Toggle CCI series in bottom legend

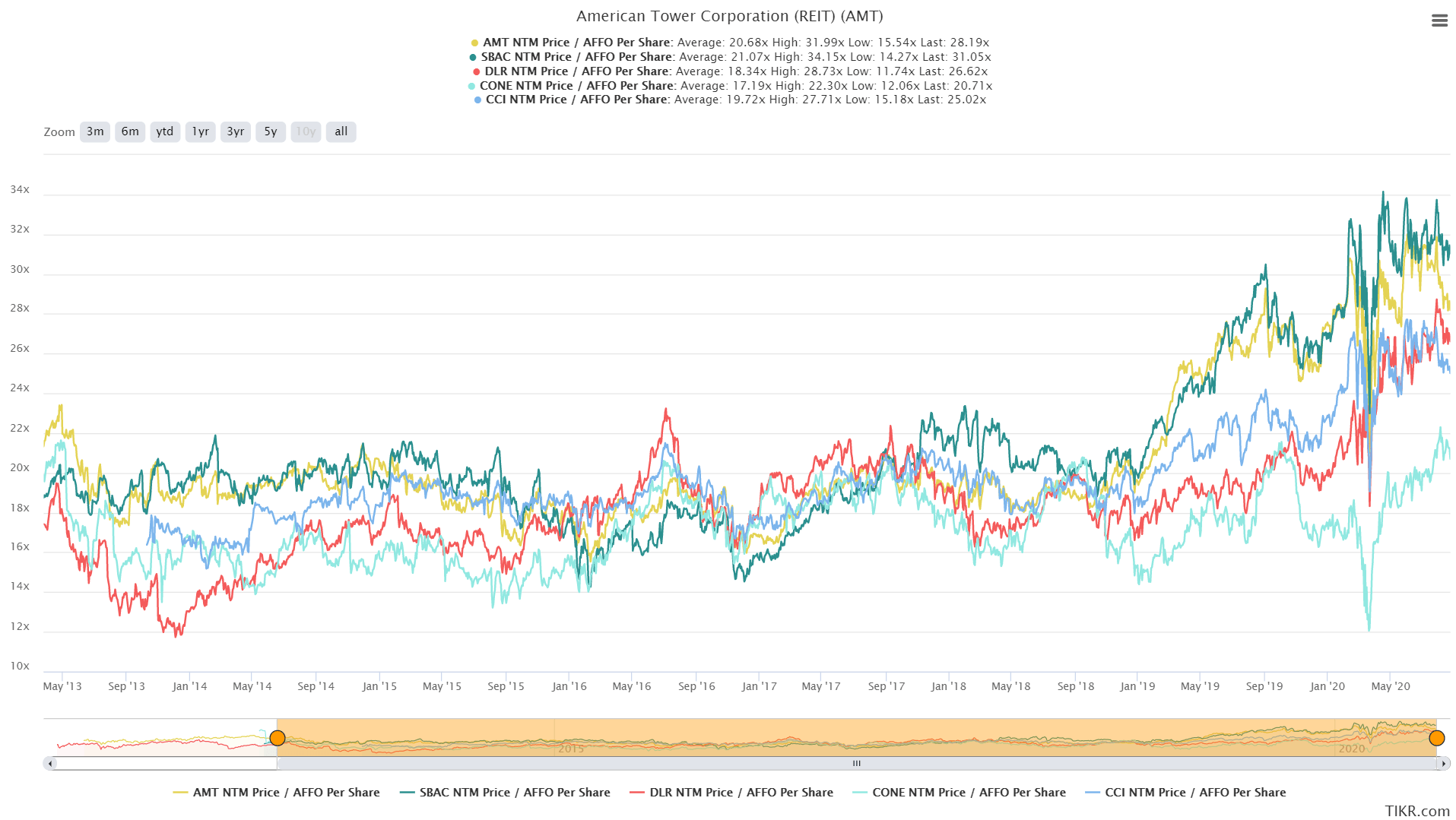pos(1185,792)
